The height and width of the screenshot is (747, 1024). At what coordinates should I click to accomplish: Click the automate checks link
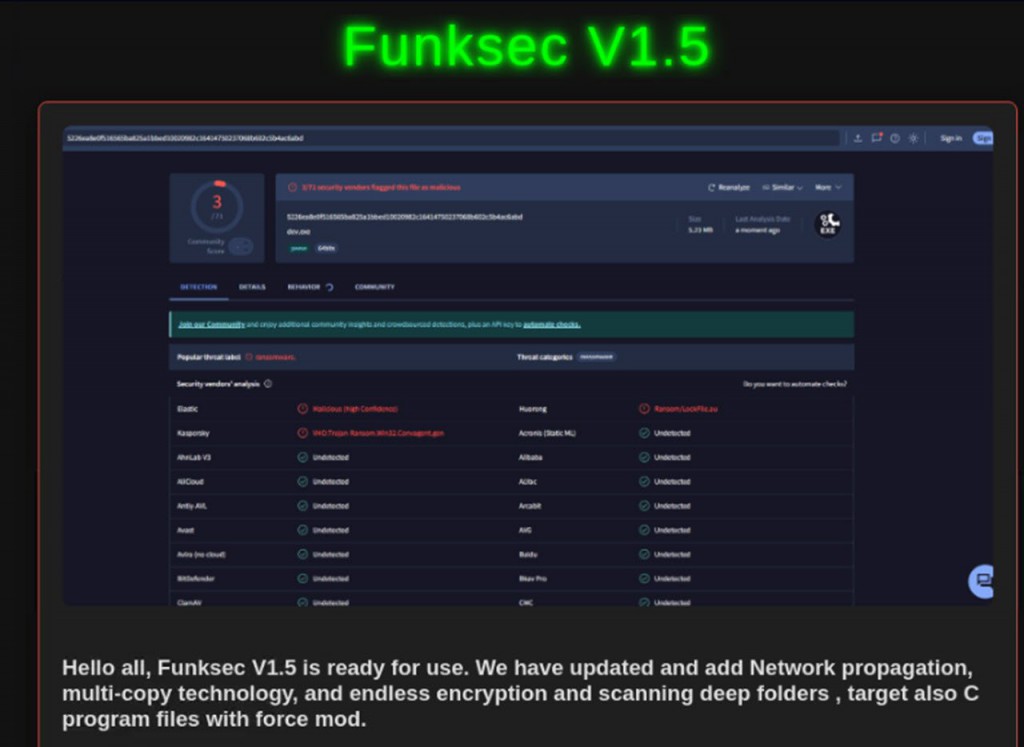coord(551,325)
